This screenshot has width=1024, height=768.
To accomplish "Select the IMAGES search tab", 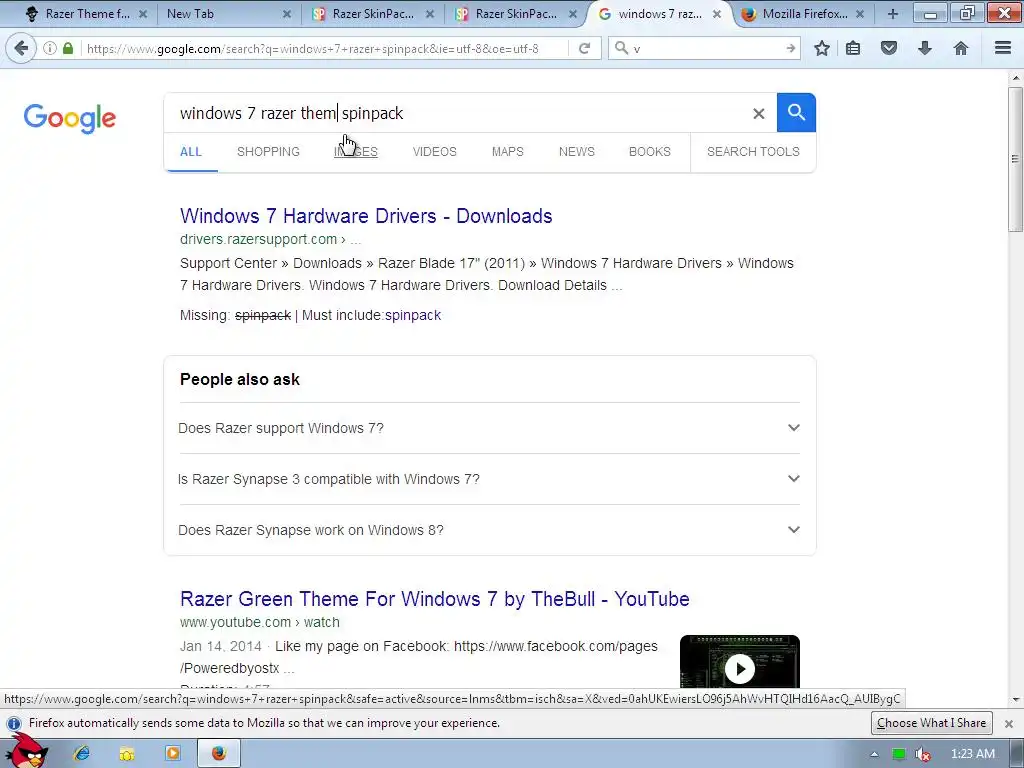I will tap(356, 152).
